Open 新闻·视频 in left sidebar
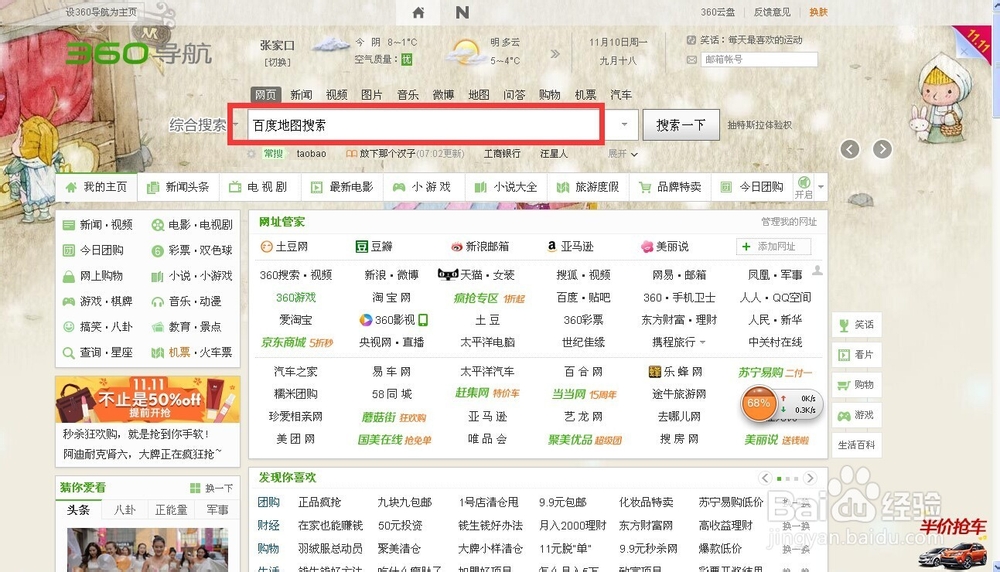 (x=98, y=224)
